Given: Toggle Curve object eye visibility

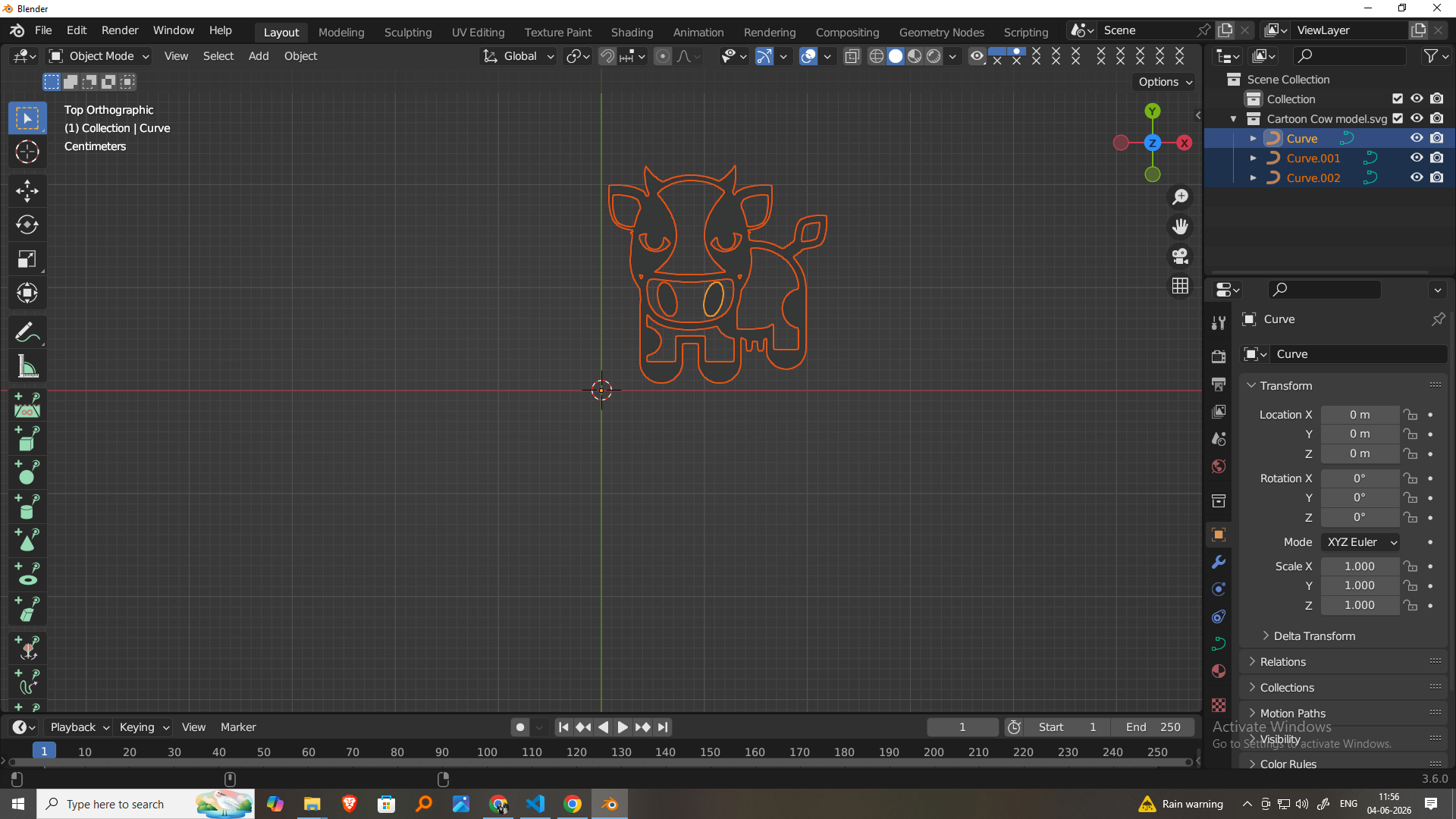Looking at the screenshot, I should coord(1416,138).
